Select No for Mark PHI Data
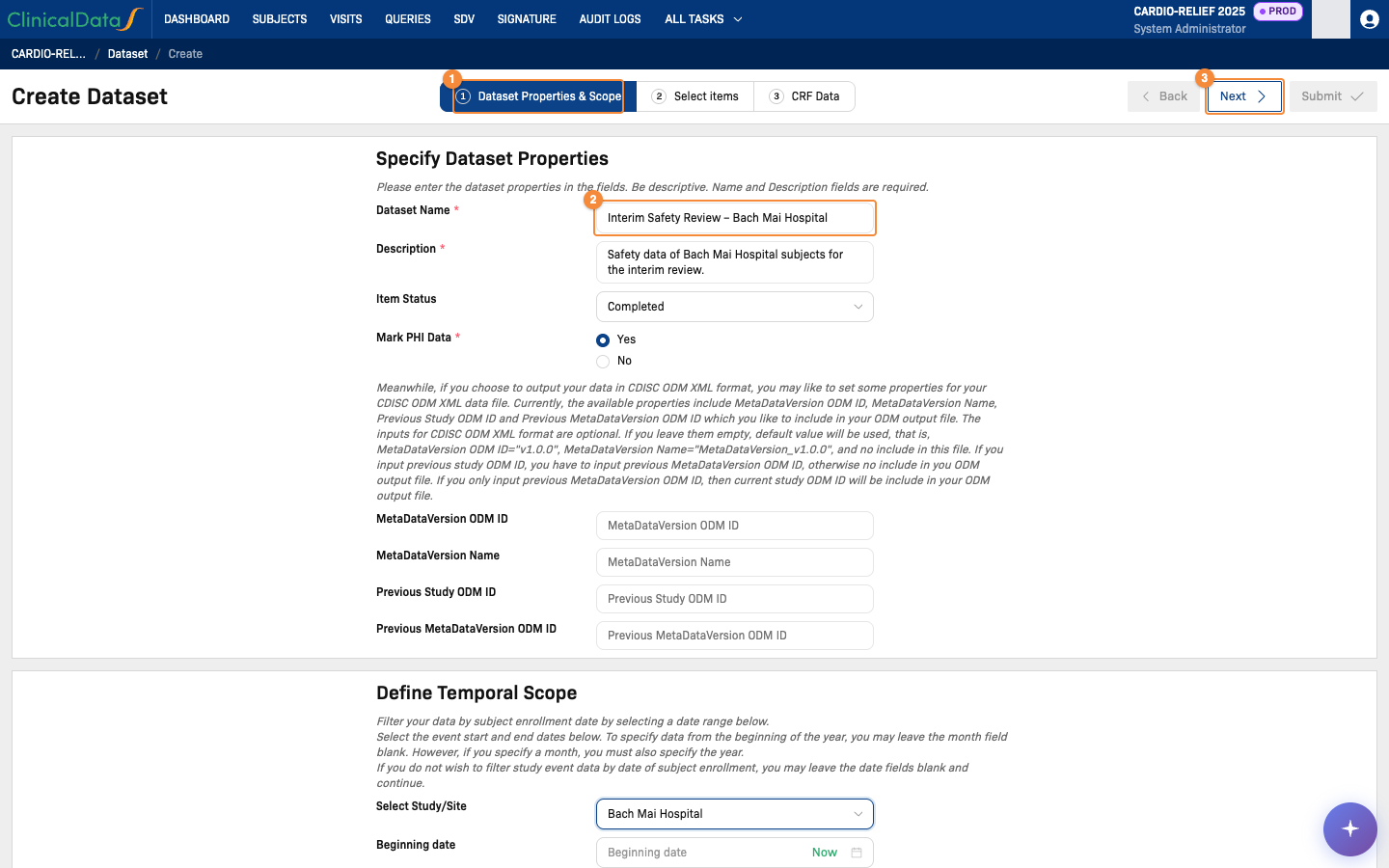Viewport: 1389px width, 868px height. point(603,361)
